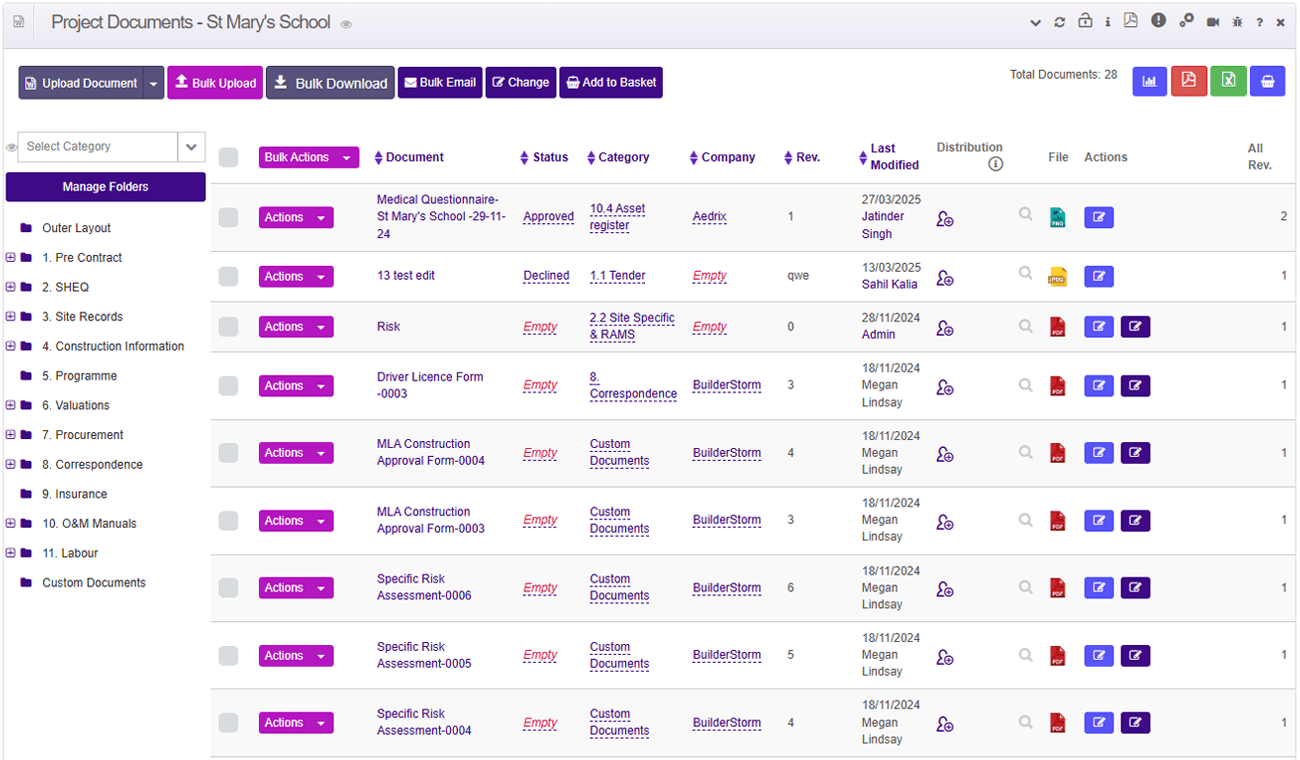Click the Manage Folders button
The height and width of the screenshot is (760, 1300).
coord(105,187)
